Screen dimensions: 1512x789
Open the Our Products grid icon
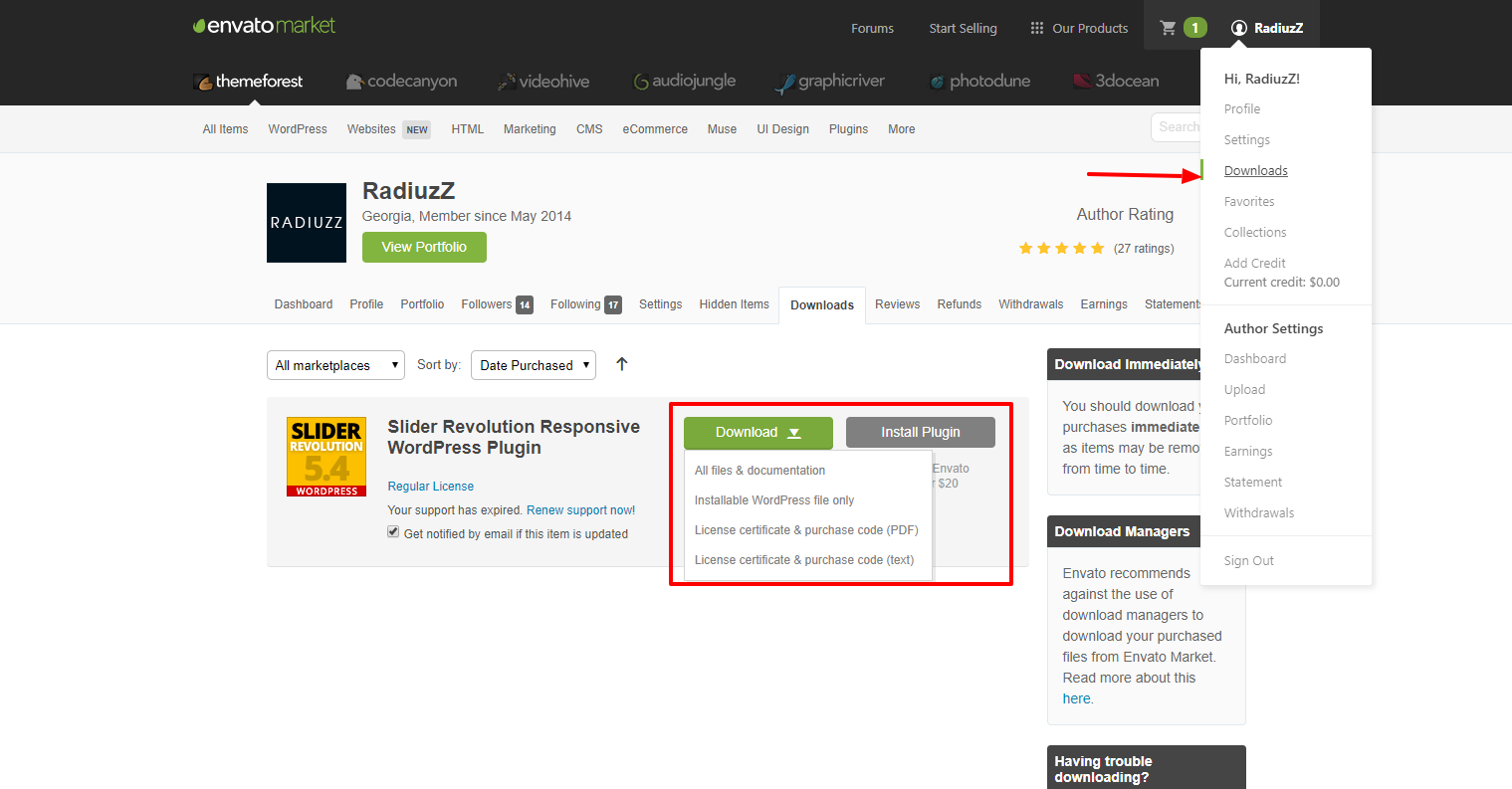point(1036,28)
